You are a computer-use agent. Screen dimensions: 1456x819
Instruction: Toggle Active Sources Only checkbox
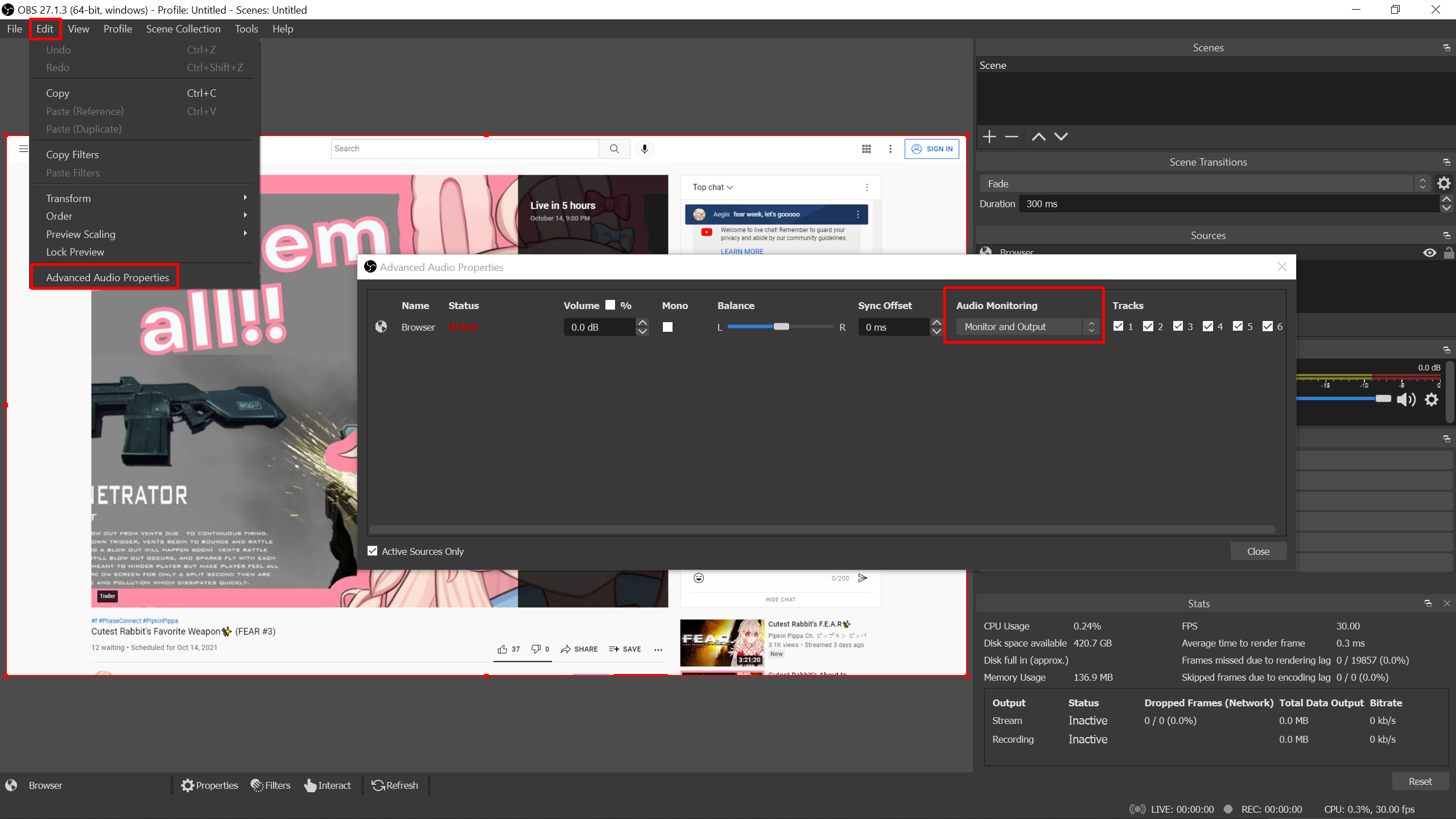(373, 551)
